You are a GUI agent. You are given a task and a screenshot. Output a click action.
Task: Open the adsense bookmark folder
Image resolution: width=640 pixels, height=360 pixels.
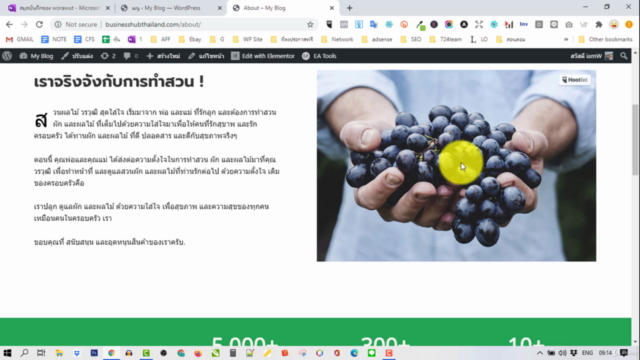pyautogui.click(x=377, y=39)
